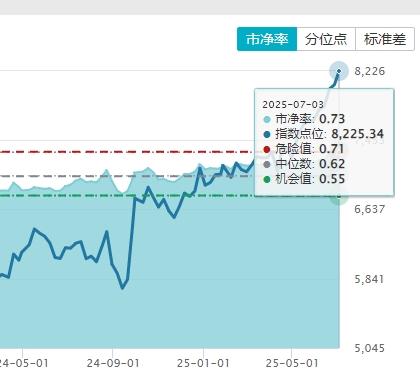Click the 6,637 y-axis value label
Image resolution: width=420 pixels, height=377 pixels.
[x=370, y=209]
